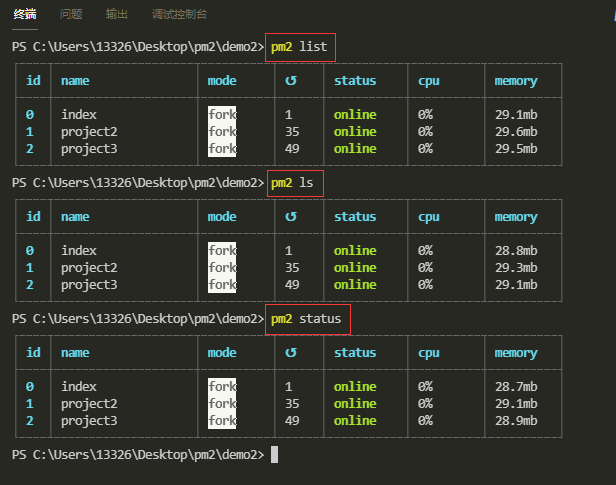
Task: Click 'project3' name in pm2 status table
Action: (x=89, y=421)
